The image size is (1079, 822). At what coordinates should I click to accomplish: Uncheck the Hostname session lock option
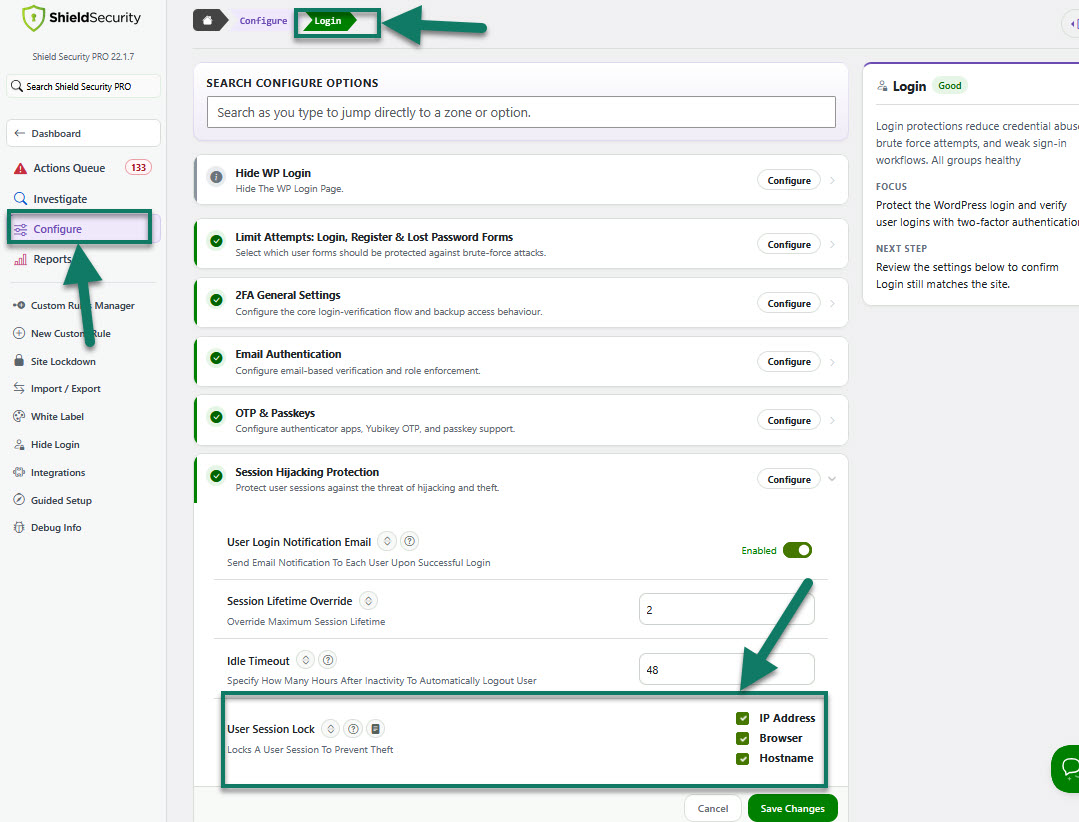coord(743,759)
